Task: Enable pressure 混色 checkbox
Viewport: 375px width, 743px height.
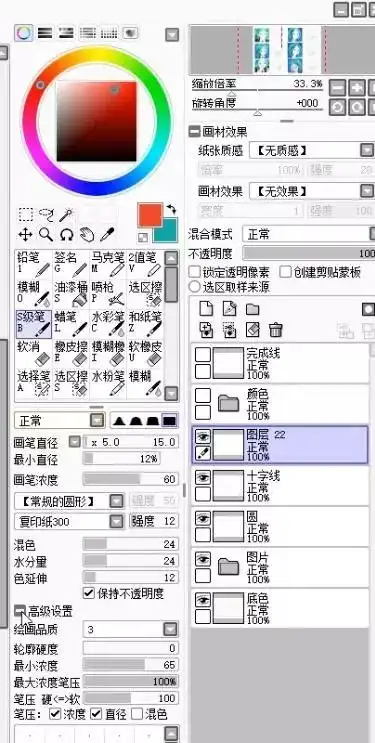Action: click(x=137, y=714)
